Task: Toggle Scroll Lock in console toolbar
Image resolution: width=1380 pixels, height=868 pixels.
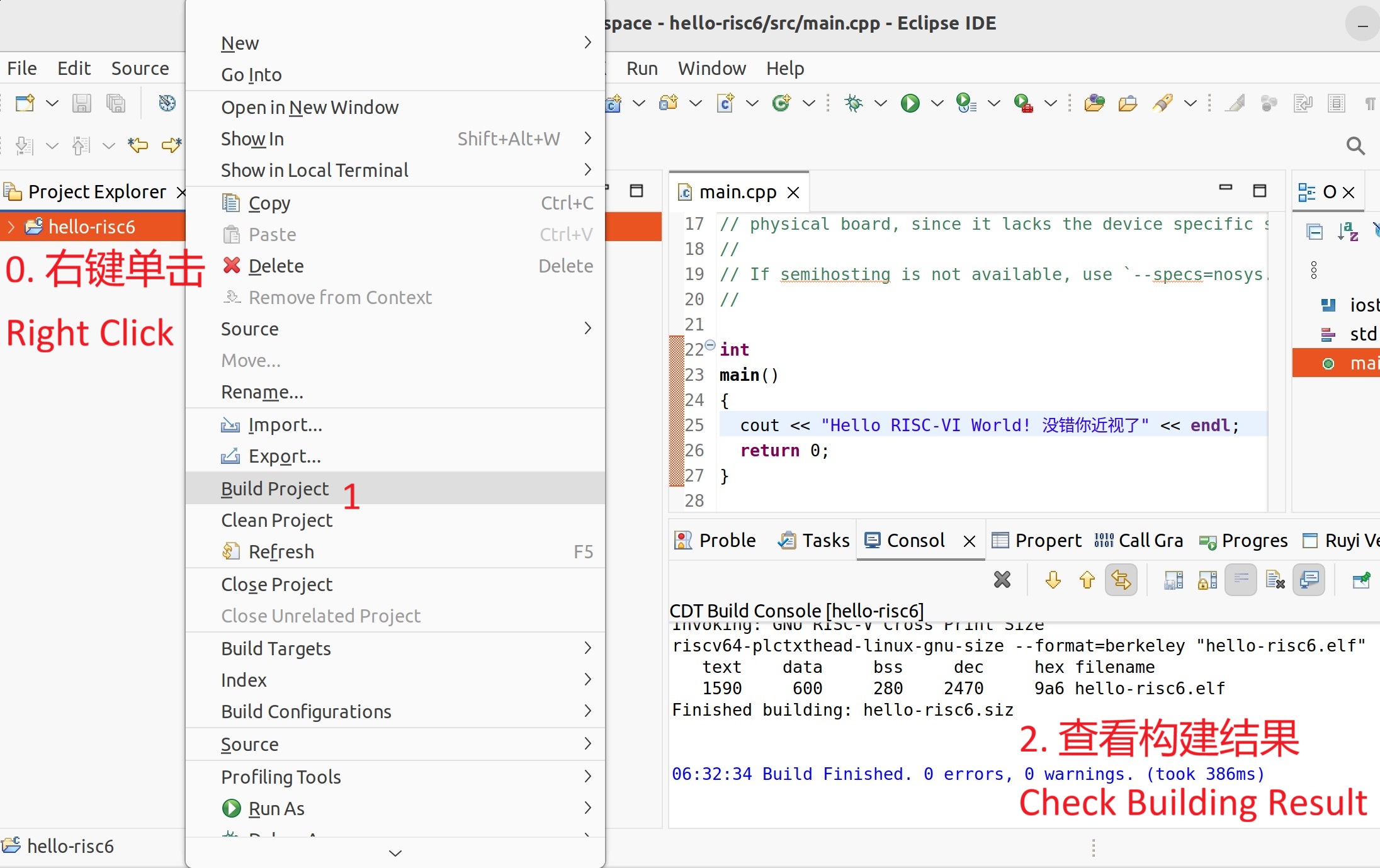Action: pos(1207,580)
